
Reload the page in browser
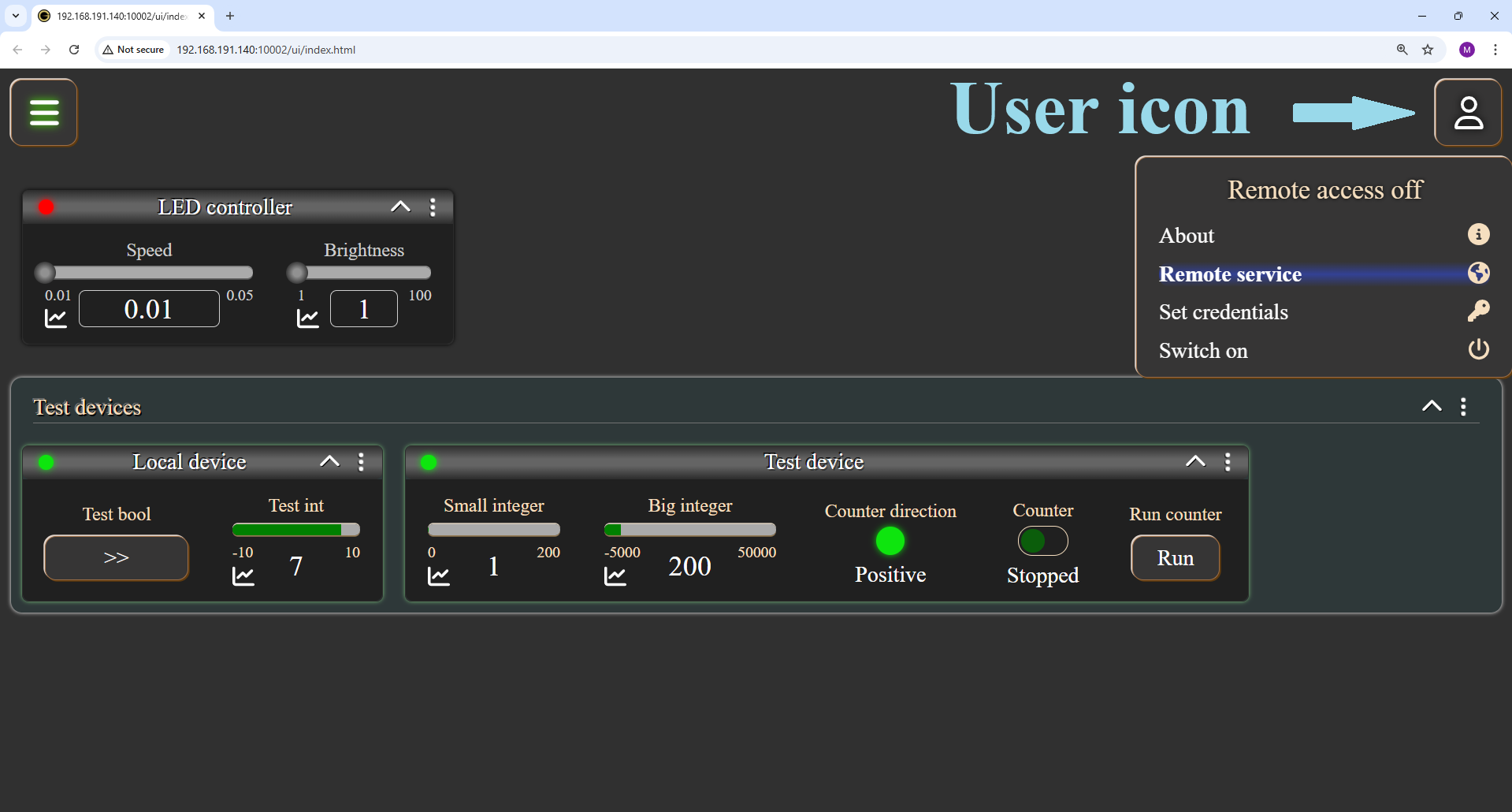tap(74, 50)
